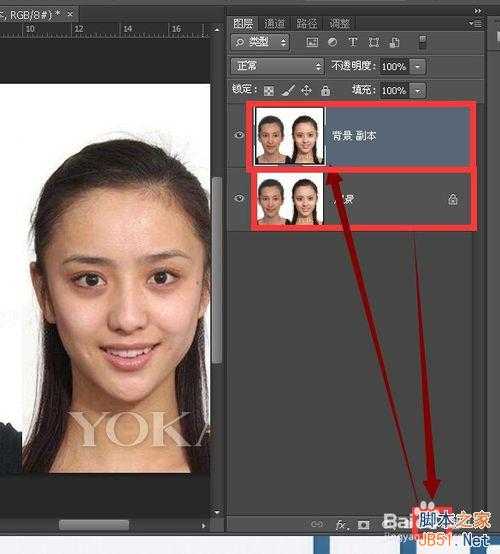The image size is (500, 554).
Task: Click the 填充 label
Action: point(363,90)
